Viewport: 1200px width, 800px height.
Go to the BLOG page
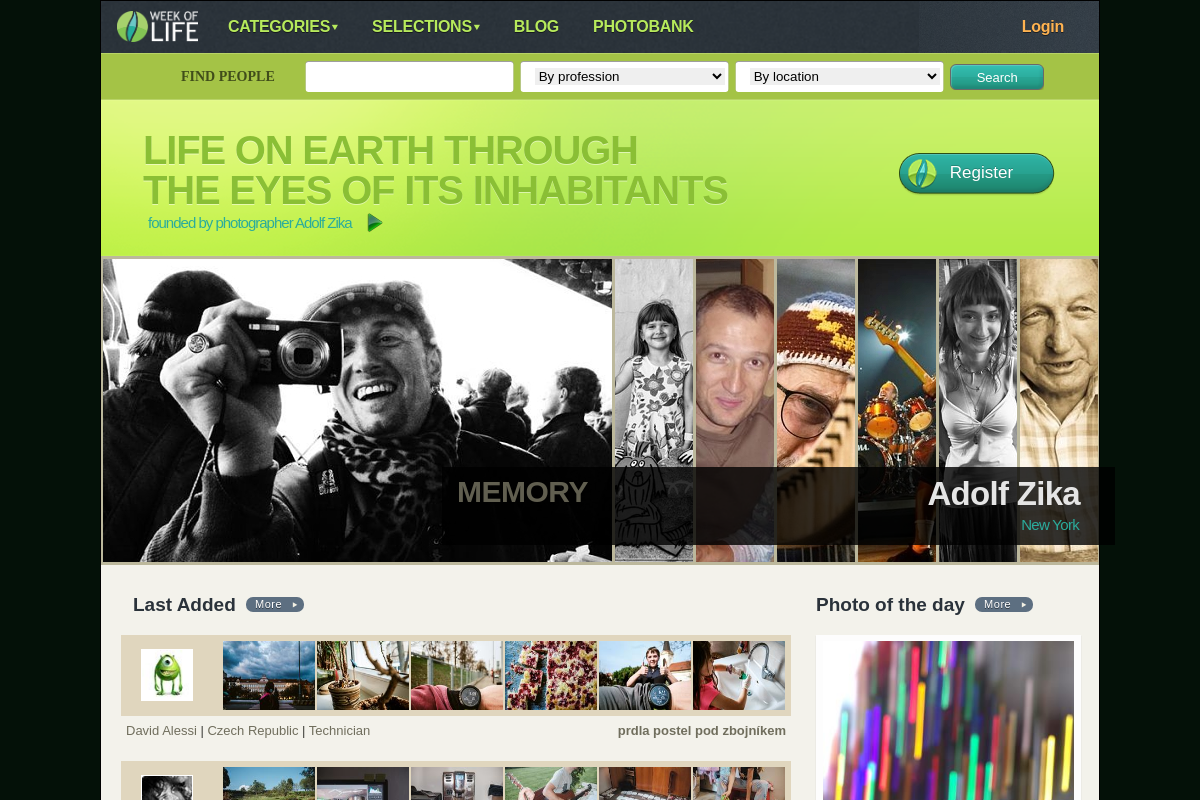click(536, 27)
